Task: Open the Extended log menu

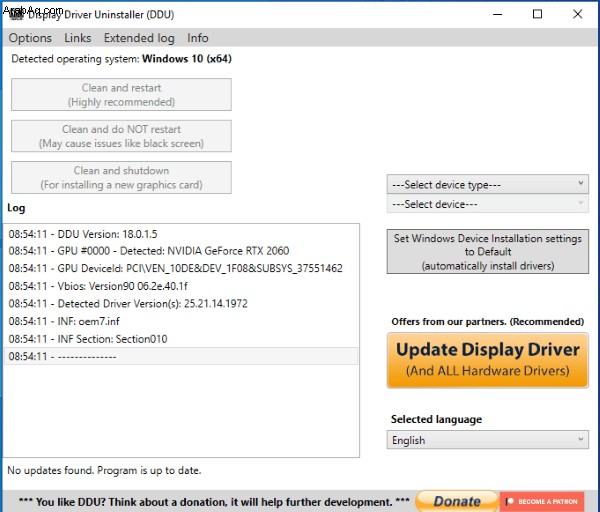Action: coord(139,38)
